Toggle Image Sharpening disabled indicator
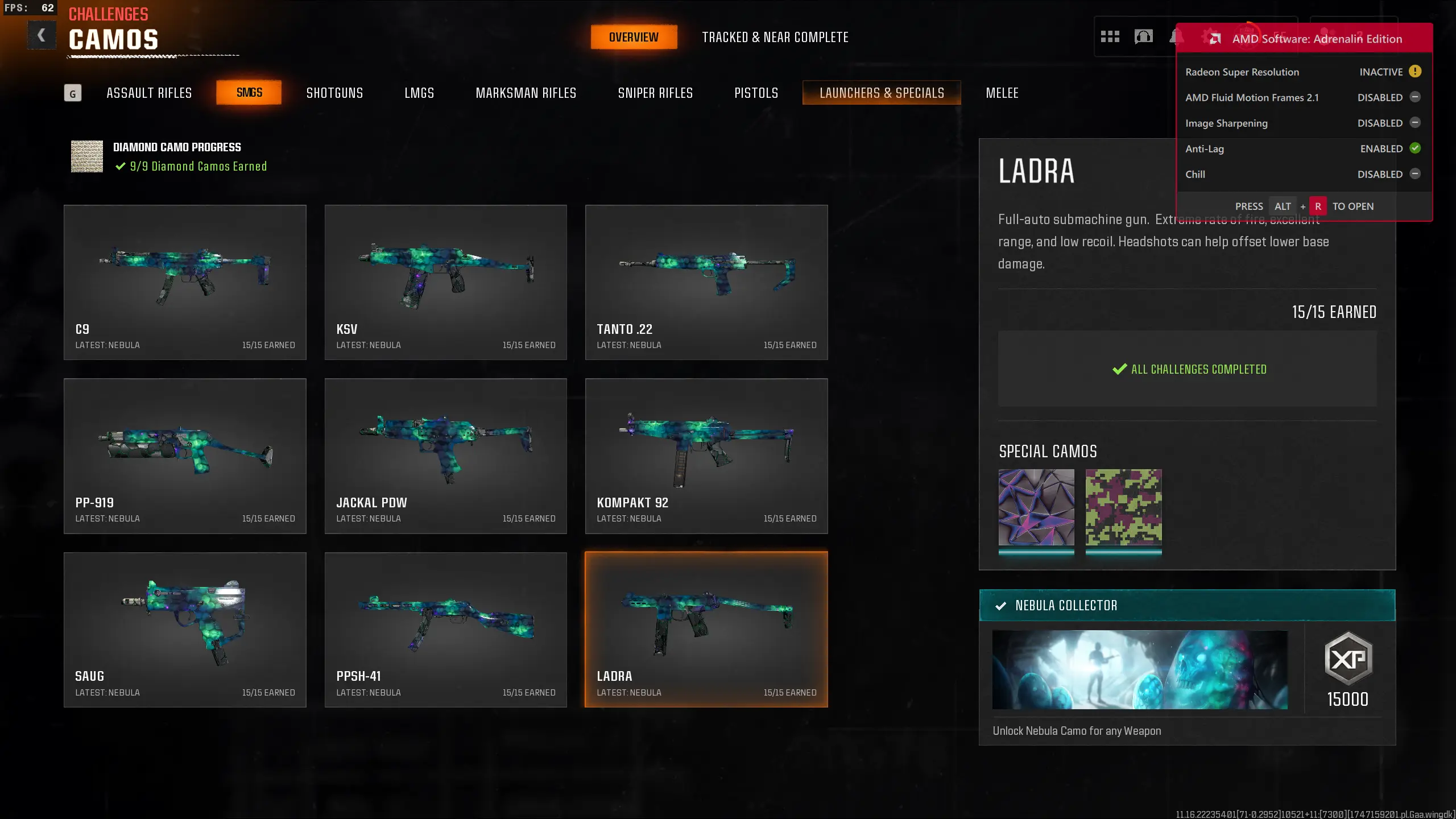 tap(1415, 123)
